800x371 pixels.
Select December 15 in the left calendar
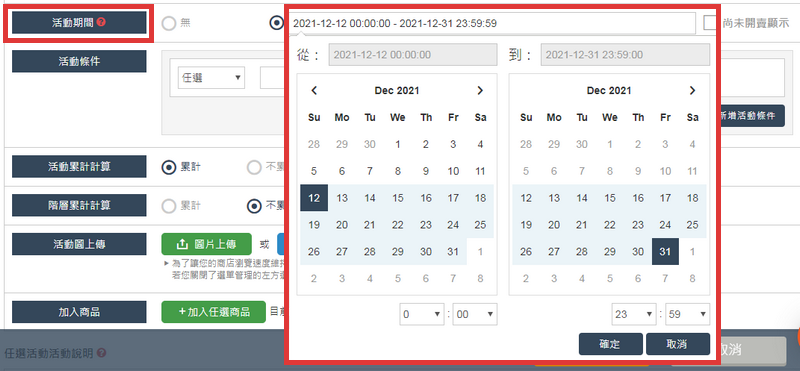[397, 198]
